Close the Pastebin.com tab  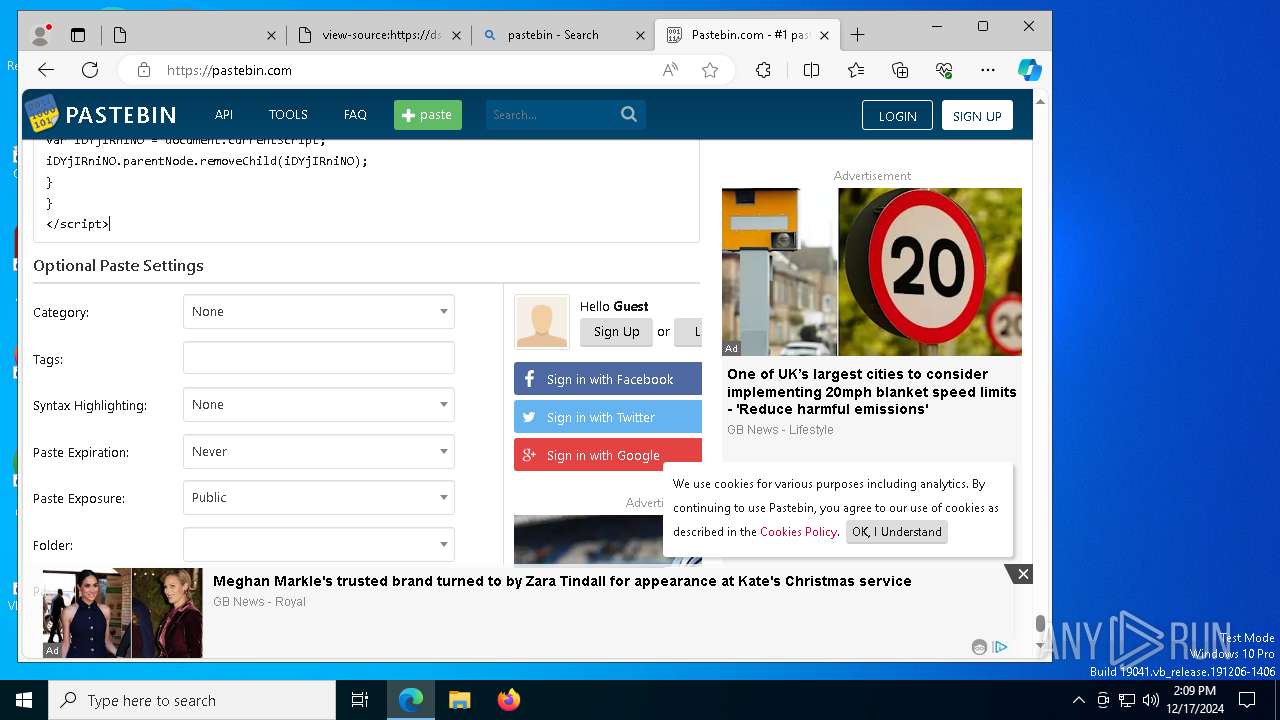[824, 35]
